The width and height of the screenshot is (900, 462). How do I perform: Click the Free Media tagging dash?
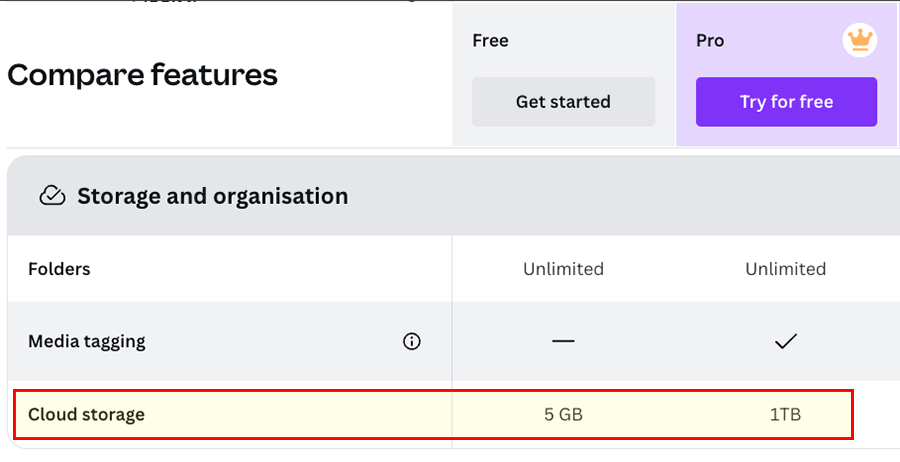pos(563,341)
